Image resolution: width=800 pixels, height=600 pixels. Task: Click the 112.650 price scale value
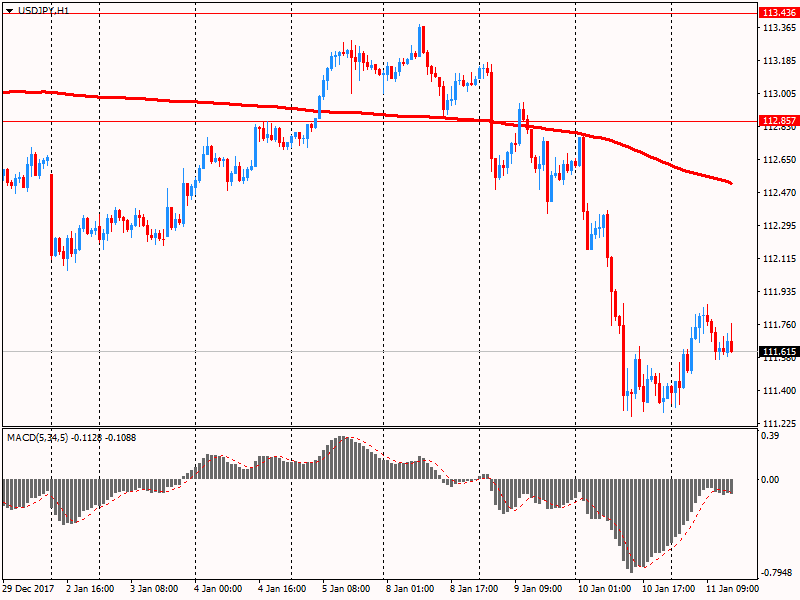[x=779, y=160]
